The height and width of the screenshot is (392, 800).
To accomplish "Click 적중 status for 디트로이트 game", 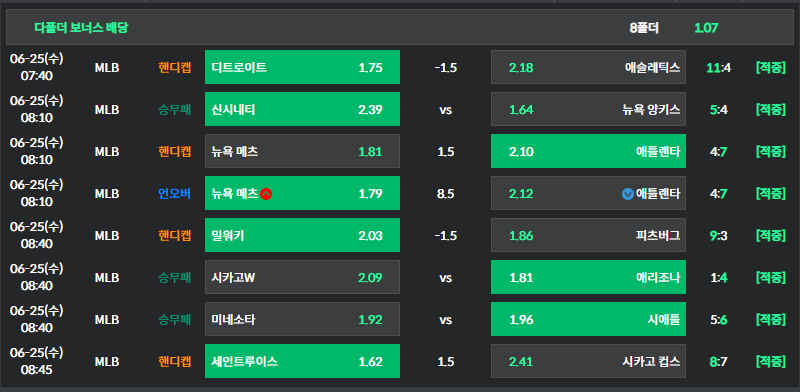I will [770, 67].
